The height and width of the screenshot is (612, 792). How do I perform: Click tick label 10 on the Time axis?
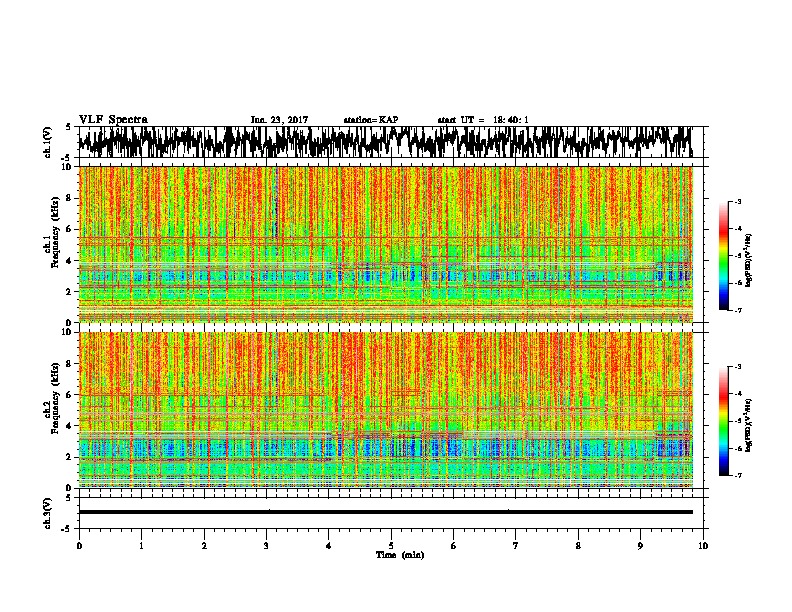click(x=703, y=546)
